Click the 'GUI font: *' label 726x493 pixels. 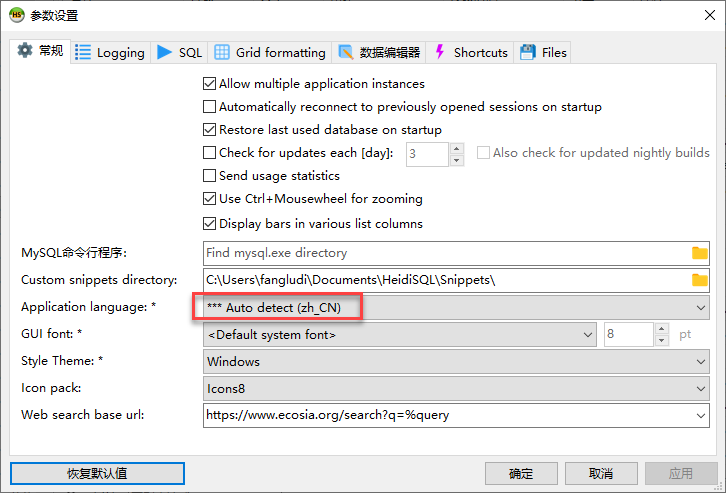(x=51, y=334)
